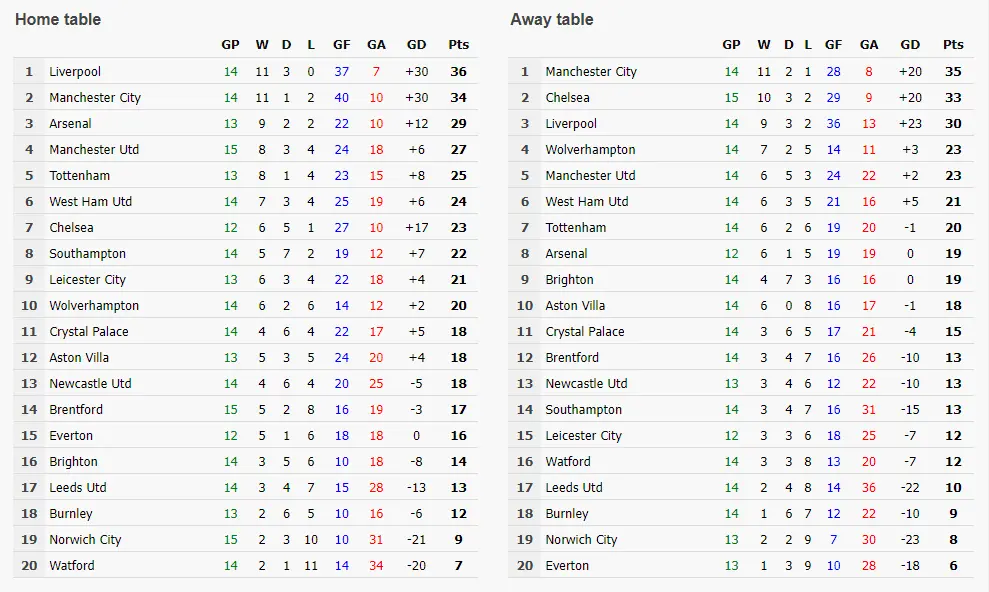Click the GF header in Home table
Screen dimensions: 989x592
(342, 45)
